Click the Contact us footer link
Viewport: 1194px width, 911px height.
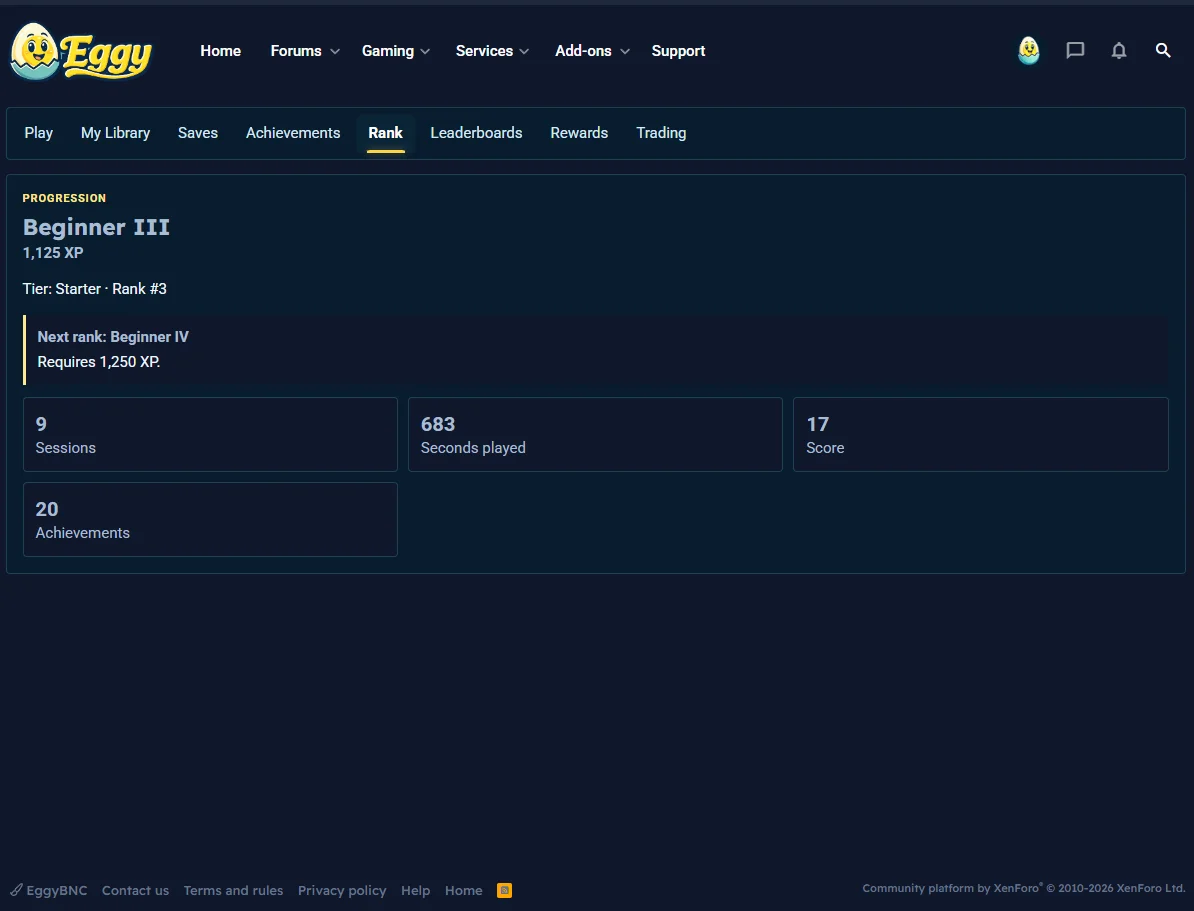point(136,890)
